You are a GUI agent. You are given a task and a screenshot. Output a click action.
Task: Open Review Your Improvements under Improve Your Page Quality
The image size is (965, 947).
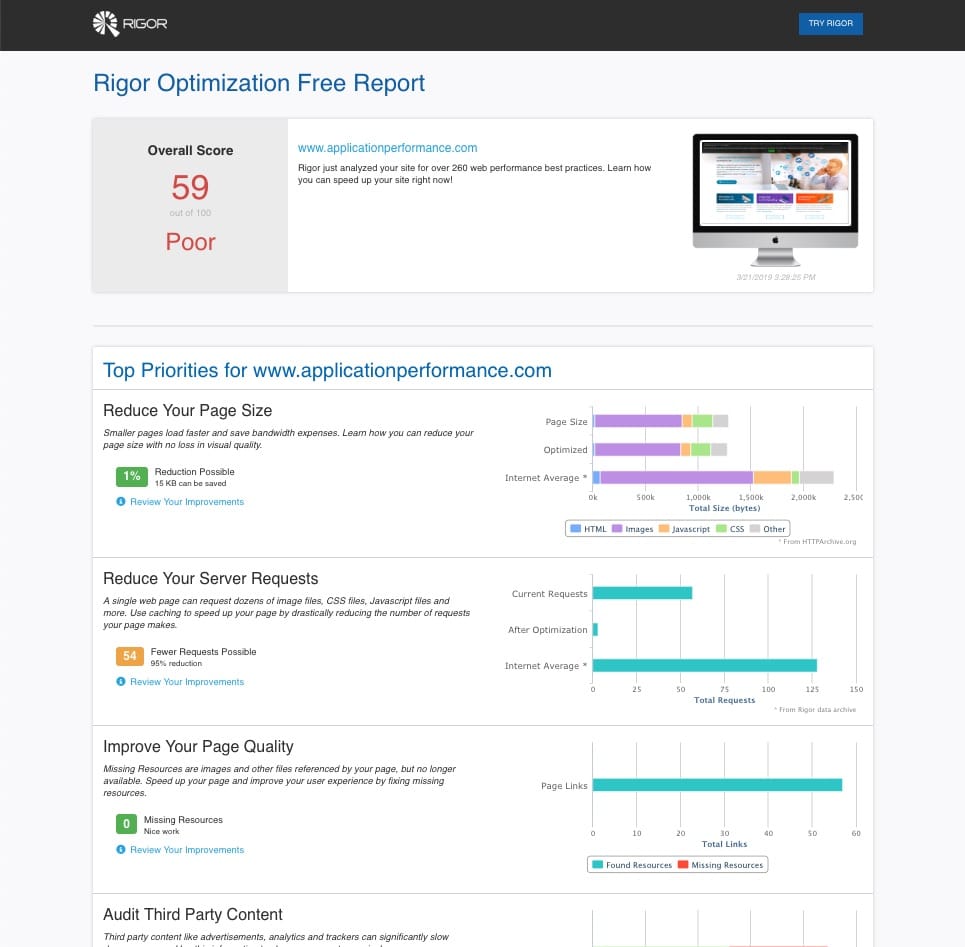186,850
